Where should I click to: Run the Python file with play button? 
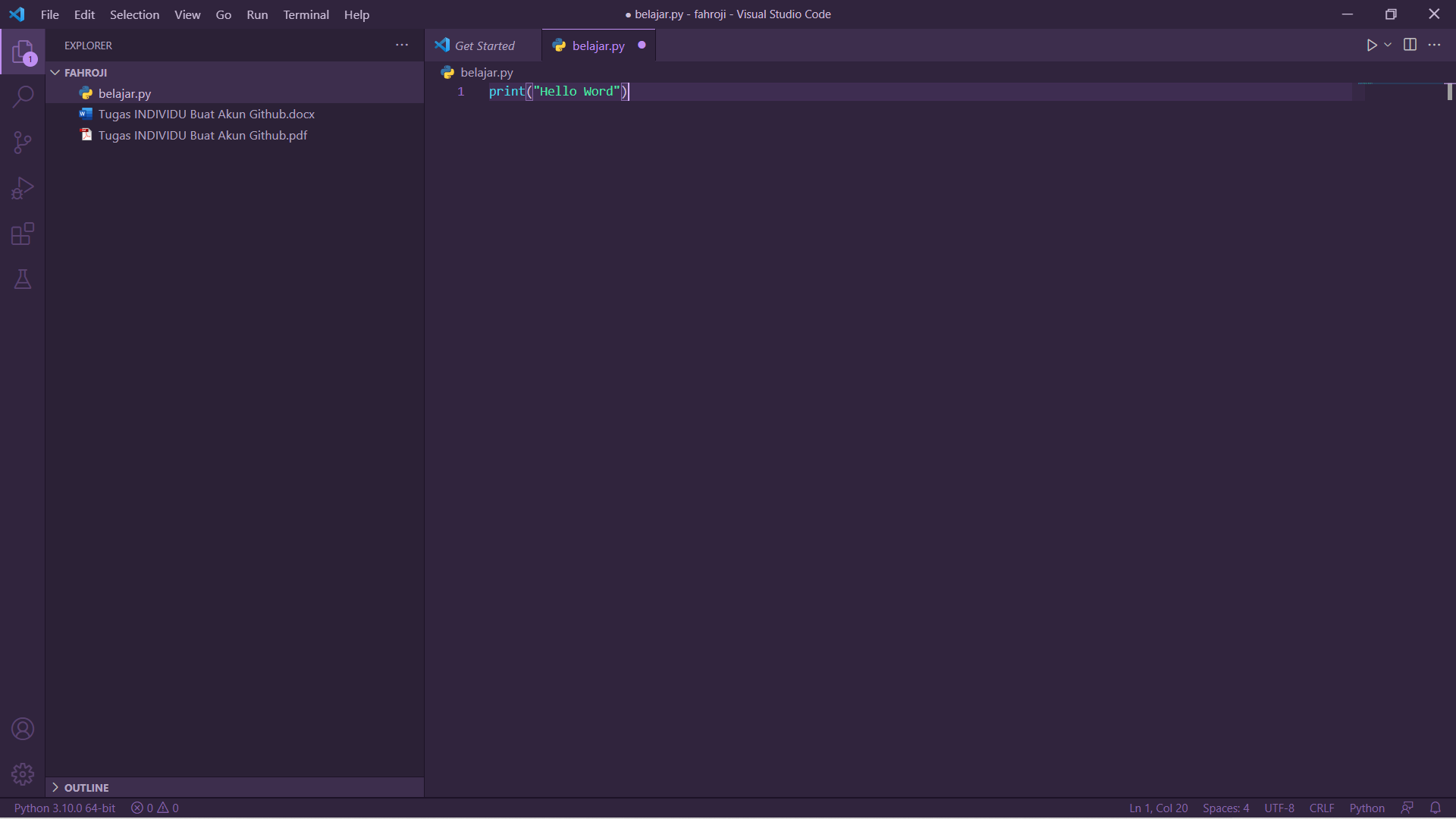point(1371,45)
